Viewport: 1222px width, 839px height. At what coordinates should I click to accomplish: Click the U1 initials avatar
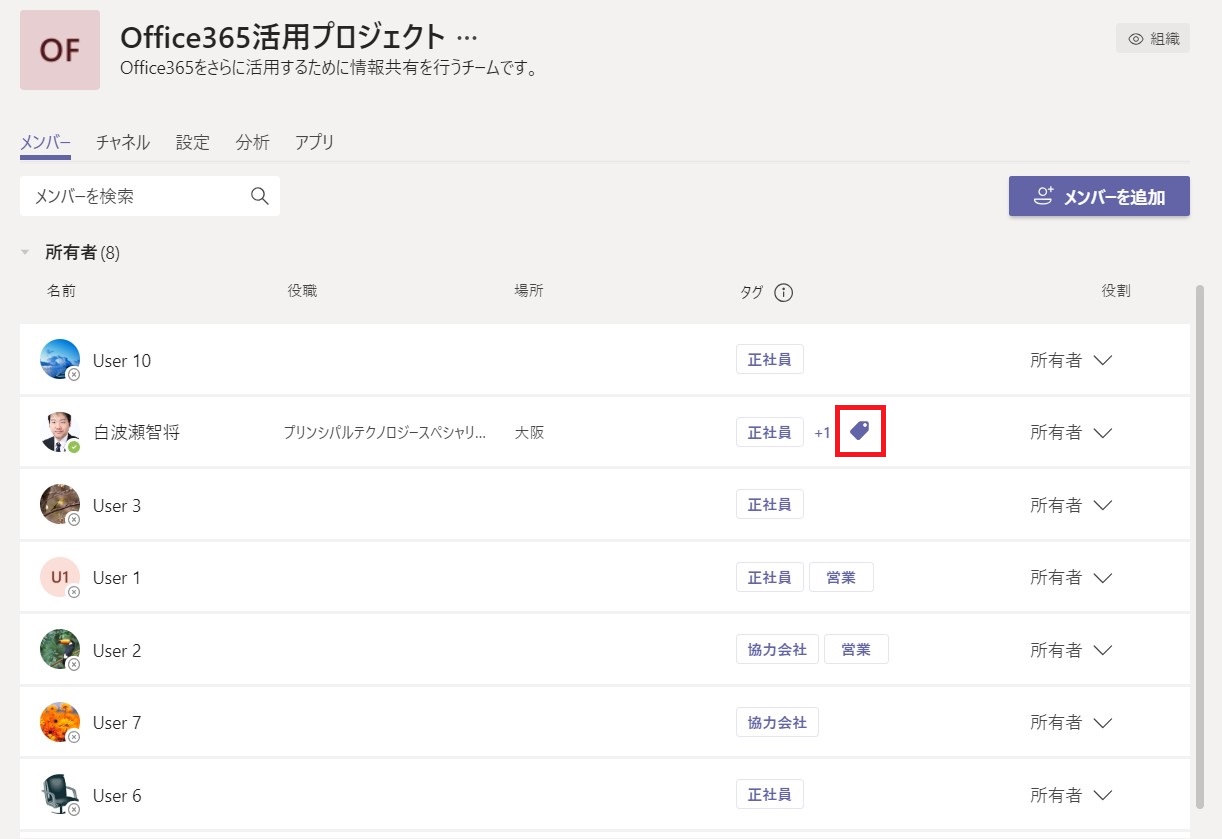coord(60,577)
